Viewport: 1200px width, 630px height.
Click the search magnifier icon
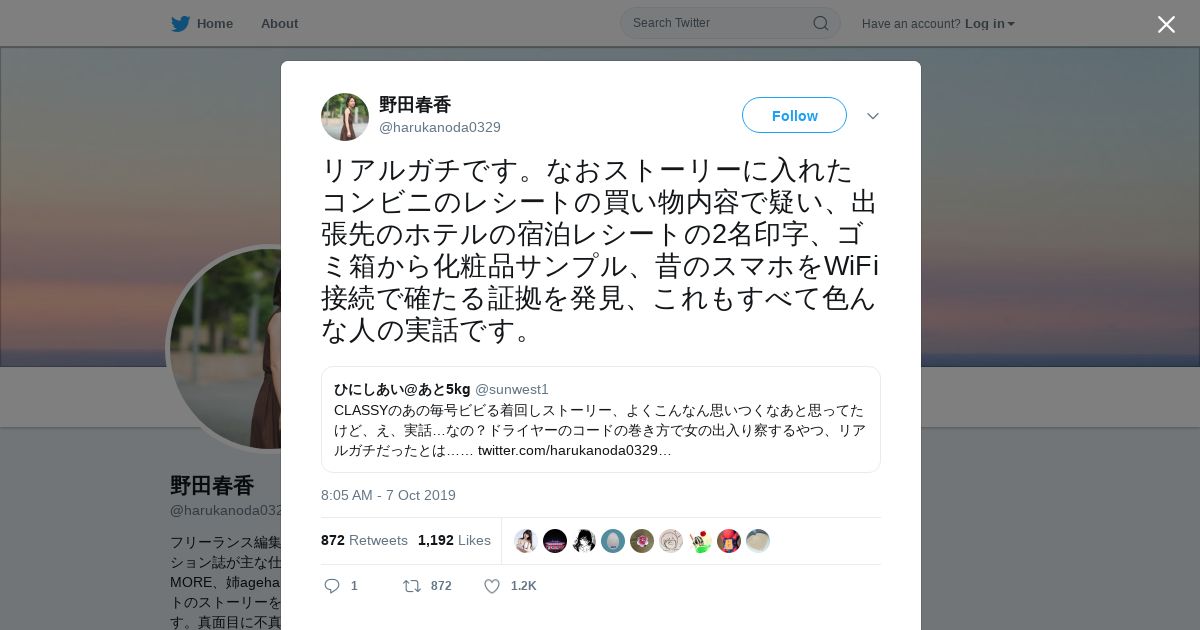tap(820, 23)
